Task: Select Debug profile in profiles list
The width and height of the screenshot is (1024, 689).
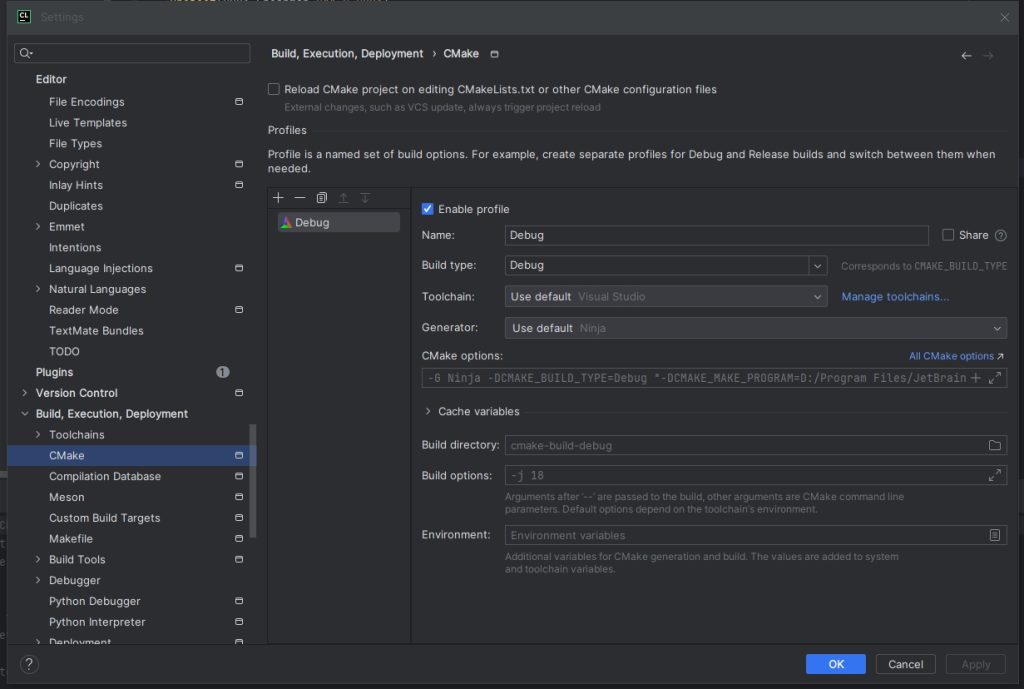Action: tap(338, 223)
